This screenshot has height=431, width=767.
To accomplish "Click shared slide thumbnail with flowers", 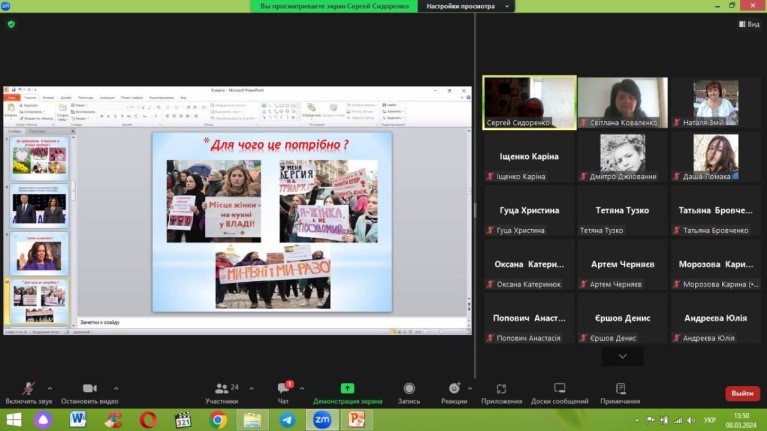I will (39, 158).
